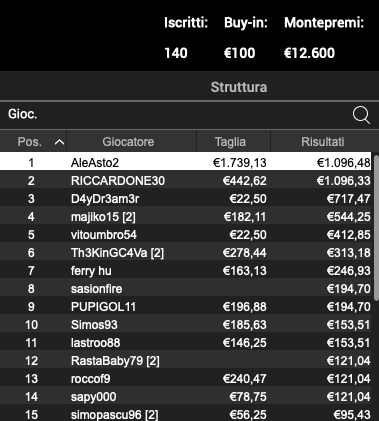Toggle Pos. column sort arrow
The width and height of the screenshot is (379, 421).
click(x=59, y=142)
